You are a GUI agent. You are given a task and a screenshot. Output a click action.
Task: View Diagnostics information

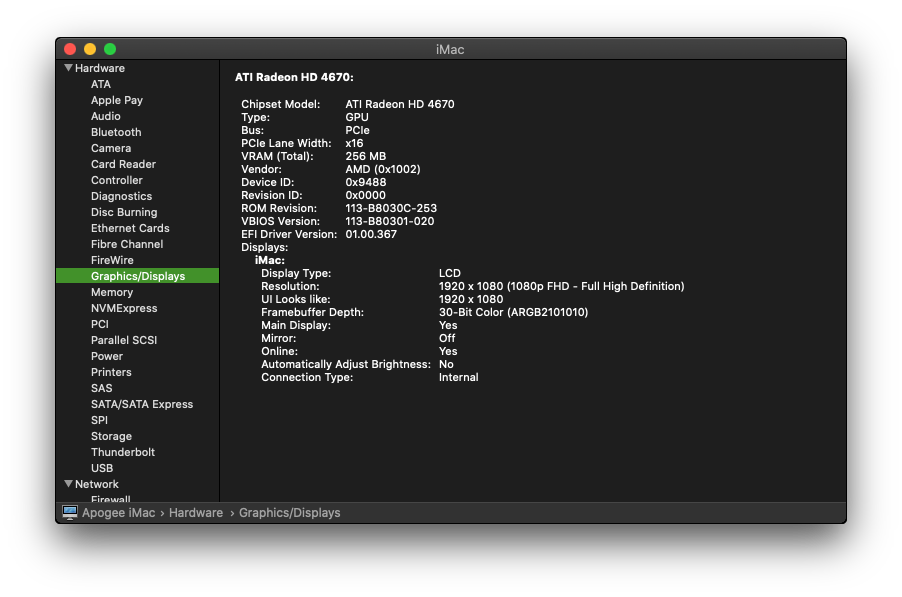tap(121, 196)
